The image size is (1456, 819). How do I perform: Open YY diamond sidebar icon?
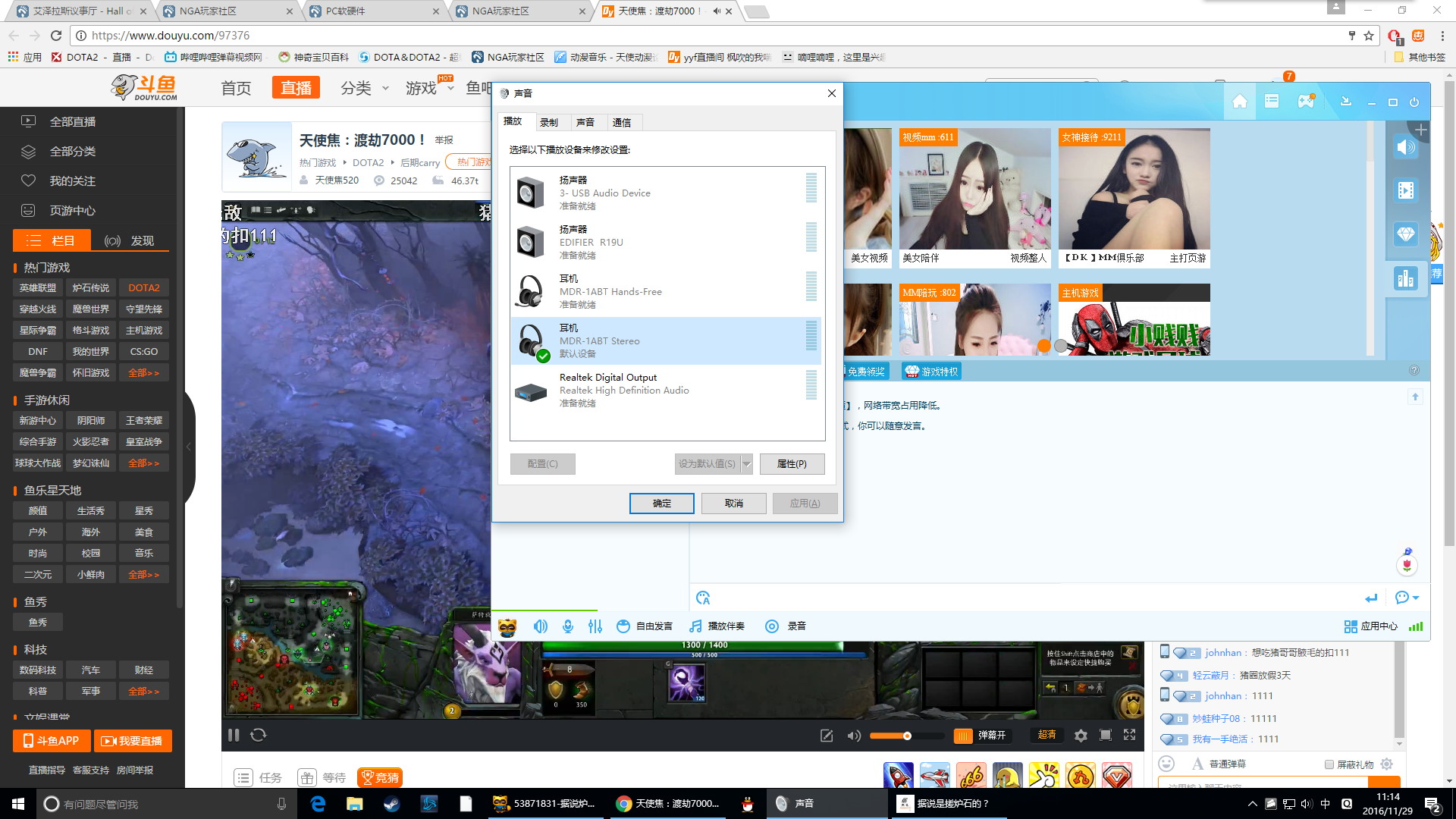click(x=1405, y=234)
